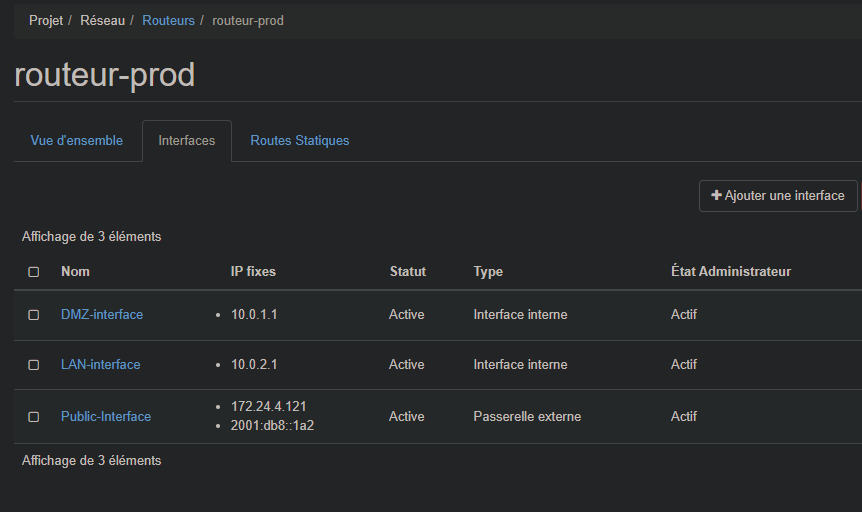Screen dimensions: 862x512
Task: Click the Public-Interface link
Action: coord(106,417)
